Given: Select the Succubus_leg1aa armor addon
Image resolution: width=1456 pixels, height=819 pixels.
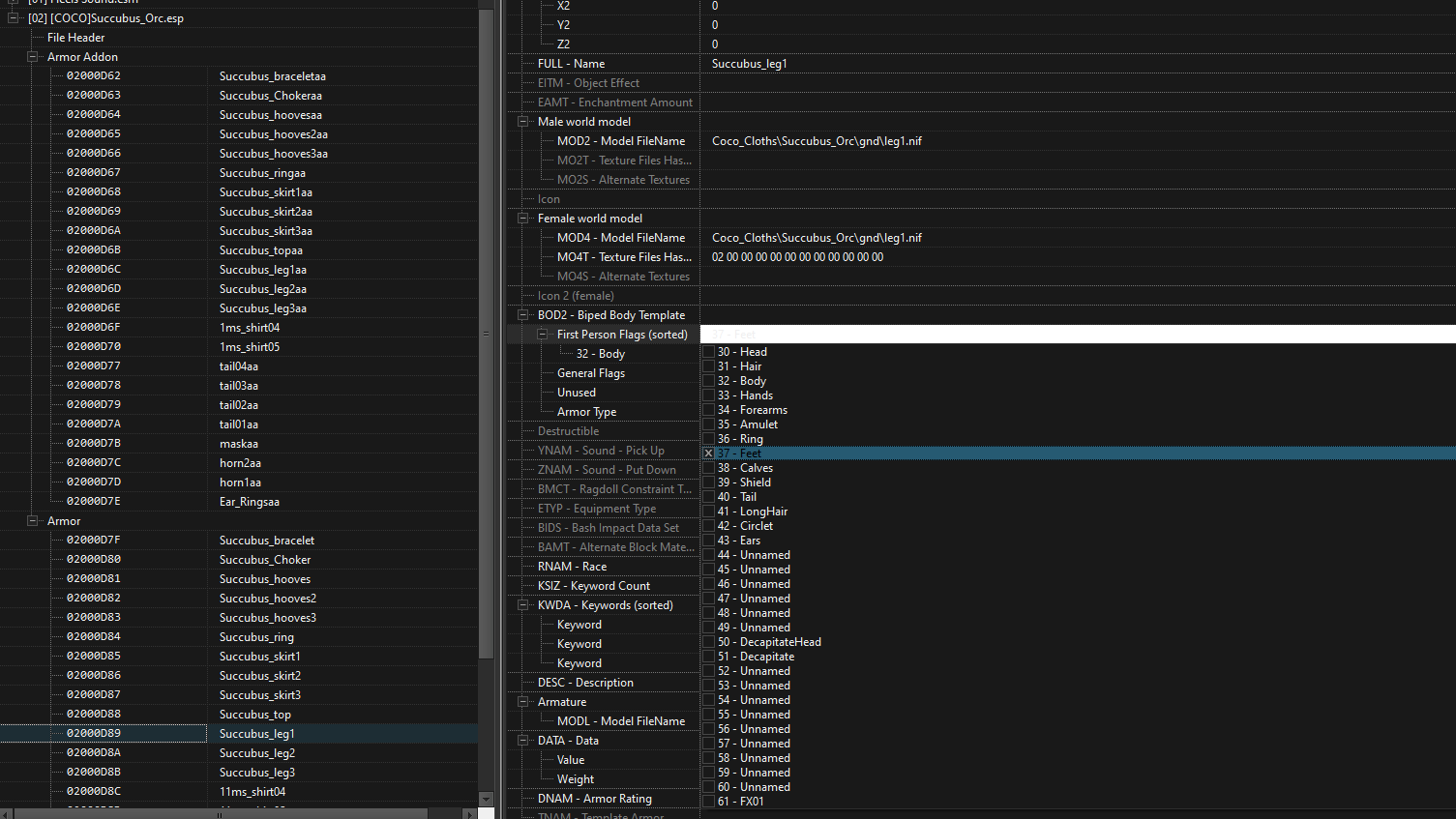Looking at the screenshot, I should pos(263,270).
